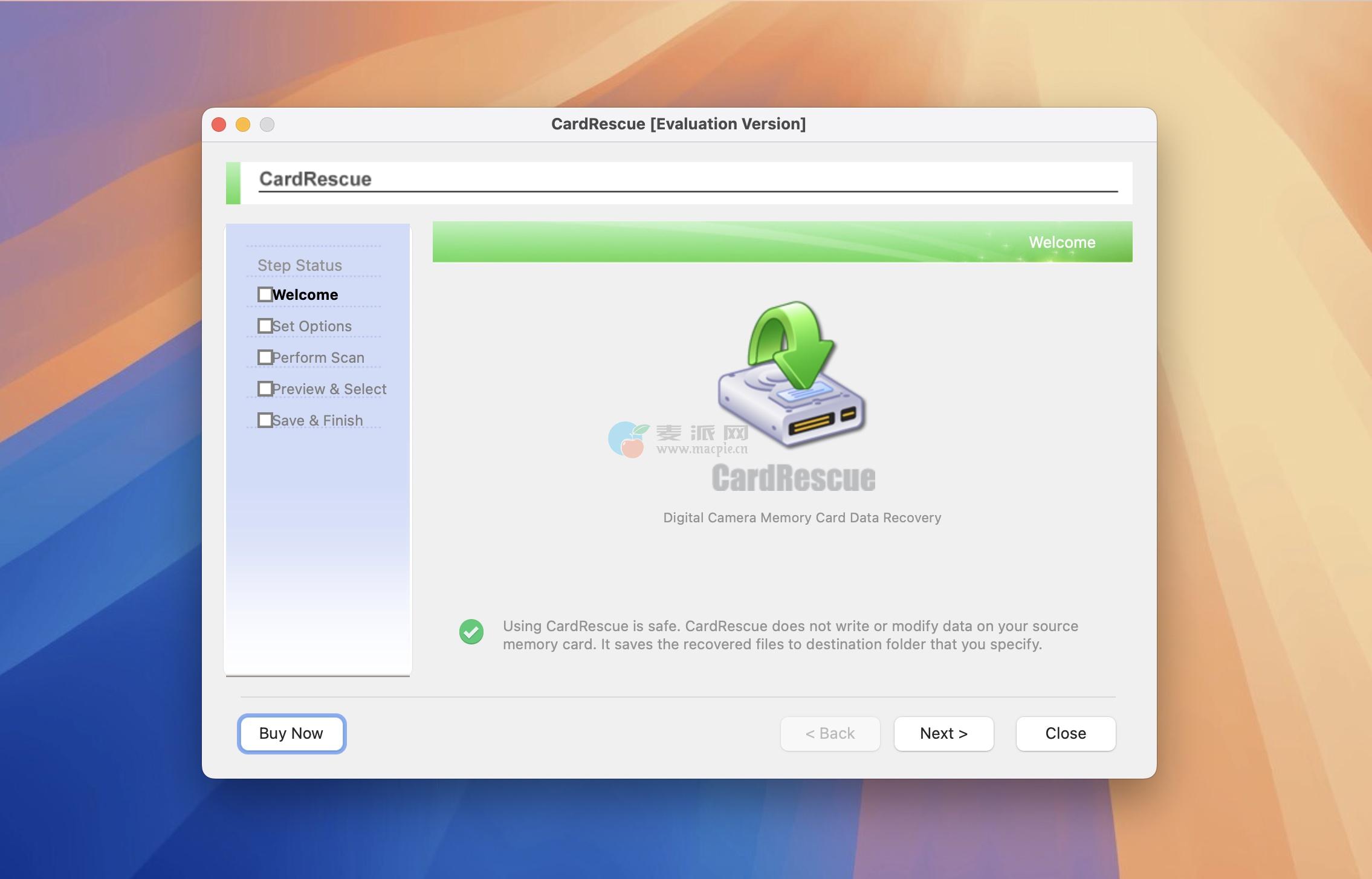This screenshot has width=1372, height=879.
Task: Minimize the window with the yellow button
Action: point(243,125)
